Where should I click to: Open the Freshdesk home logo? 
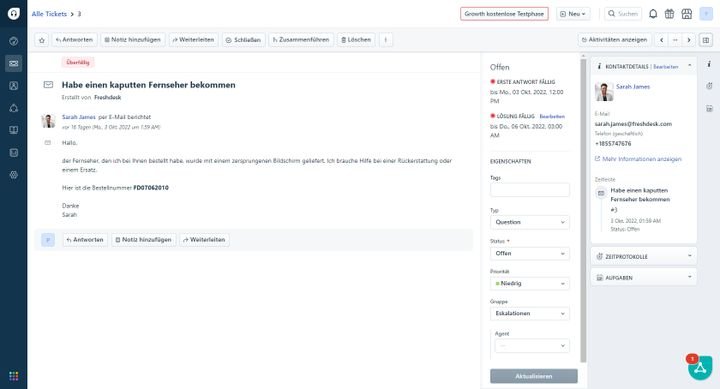point(14,13)
